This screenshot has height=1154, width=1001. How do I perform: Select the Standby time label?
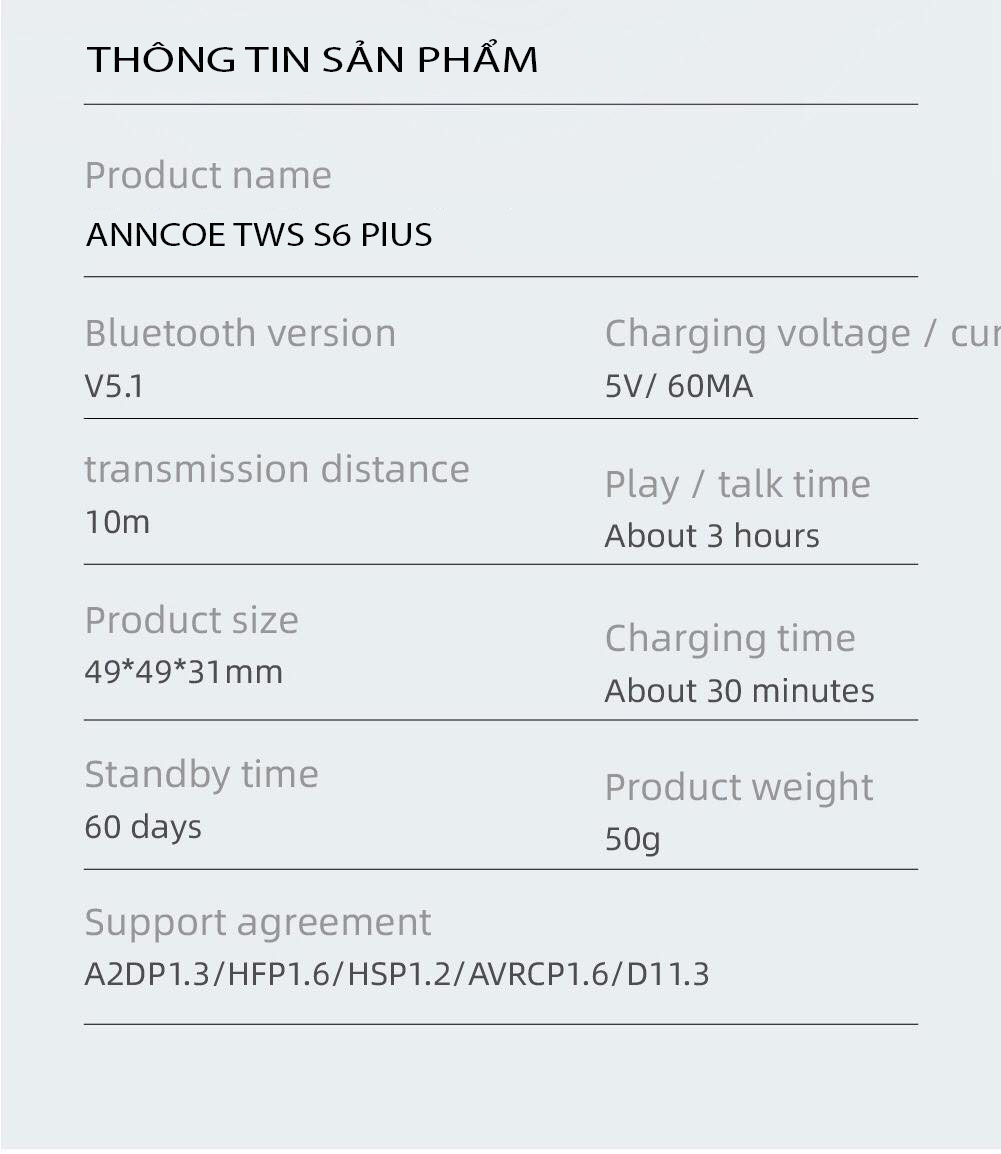202,775
